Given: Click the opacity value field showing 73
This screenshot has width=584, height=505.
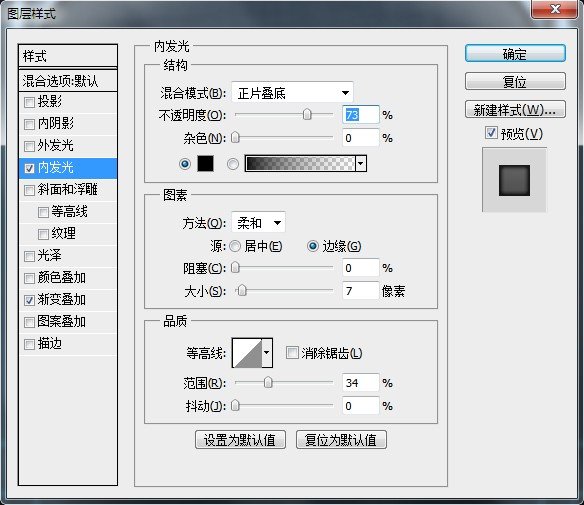Looking at the screenshot, I should tap(361, 115).
